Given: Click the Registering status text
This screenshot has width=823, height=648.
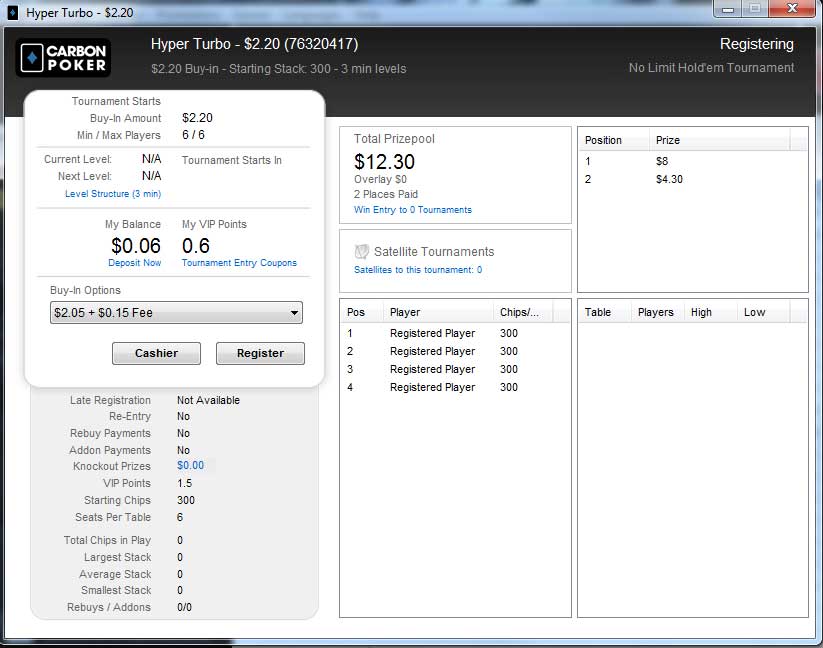Looking at the screenshot, I should (x=757, y=44).
